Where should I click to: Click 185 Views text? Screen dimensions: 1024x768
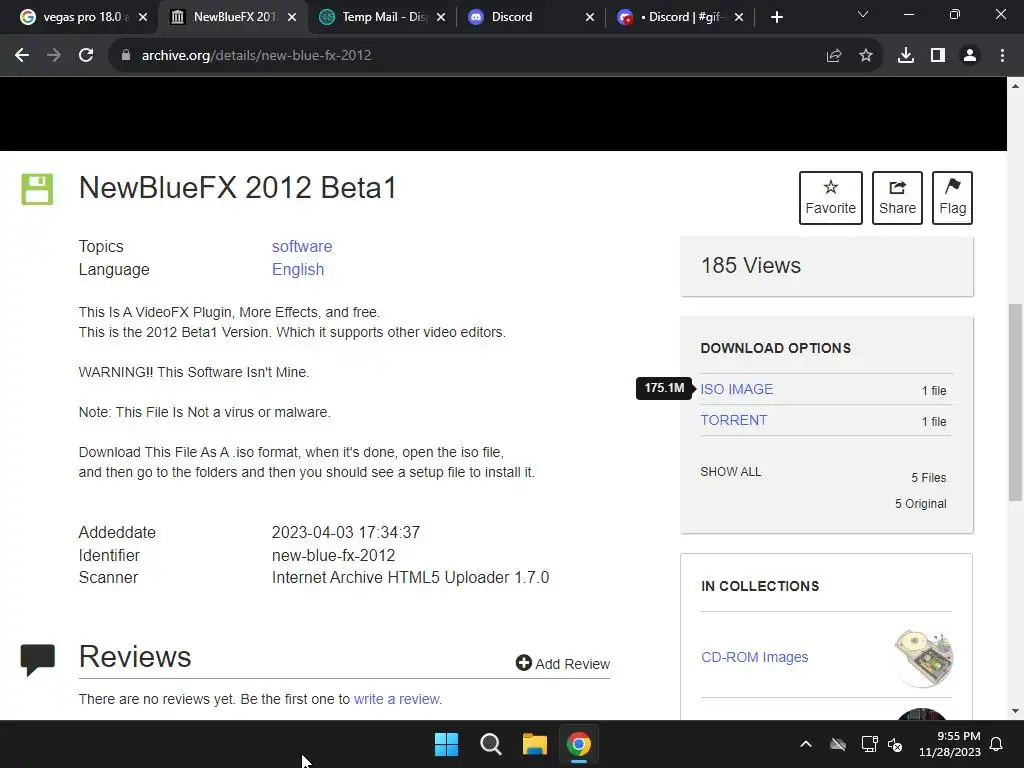(x=750, y=266)
